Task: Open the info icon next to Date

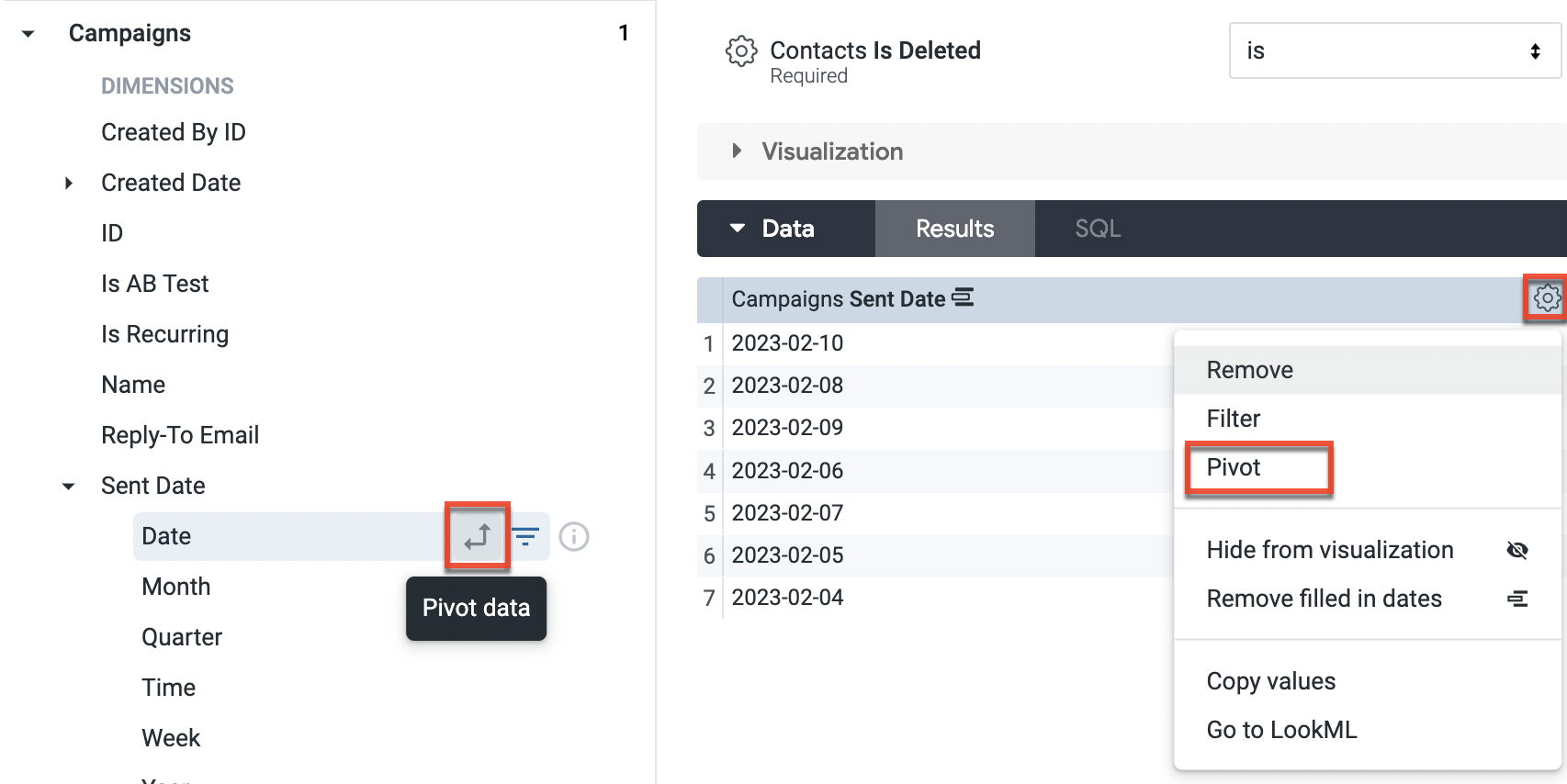Action: [x=574, y=536]
